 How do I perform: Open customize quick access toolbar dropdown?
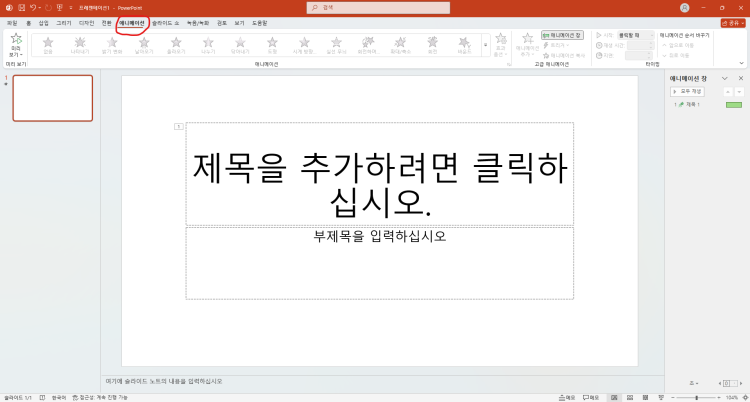click(x=71, y=8)
